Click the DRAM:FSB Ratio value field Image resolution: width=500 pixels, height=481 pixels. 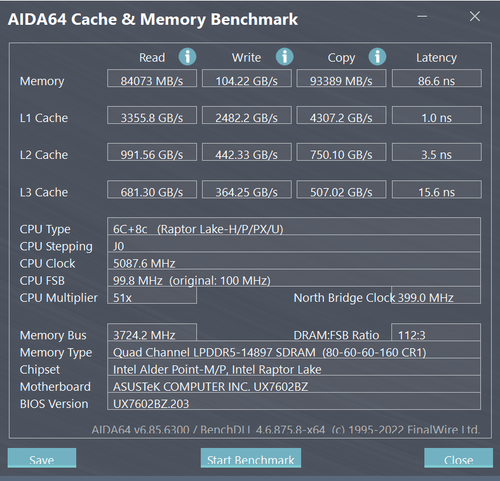[436, 332]
